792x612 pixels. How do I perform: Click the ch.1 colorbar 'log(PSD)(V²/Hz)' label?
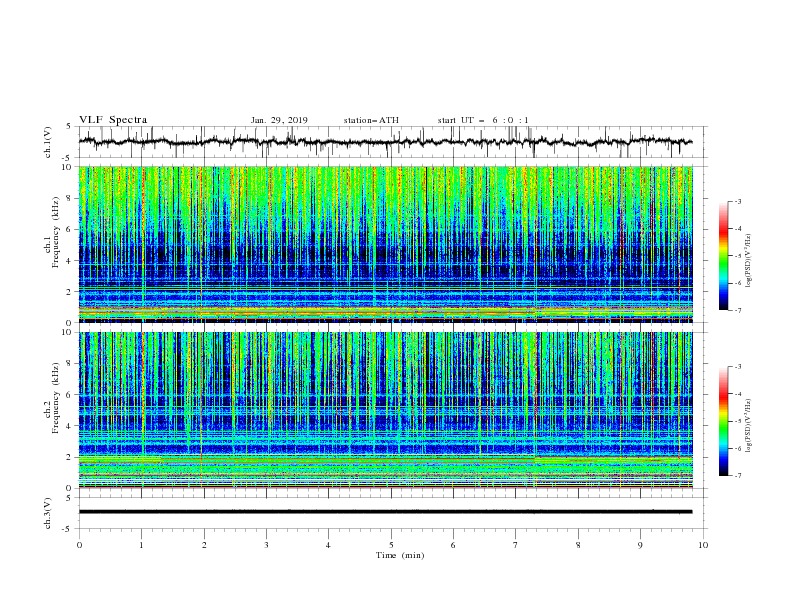(748, 261)
